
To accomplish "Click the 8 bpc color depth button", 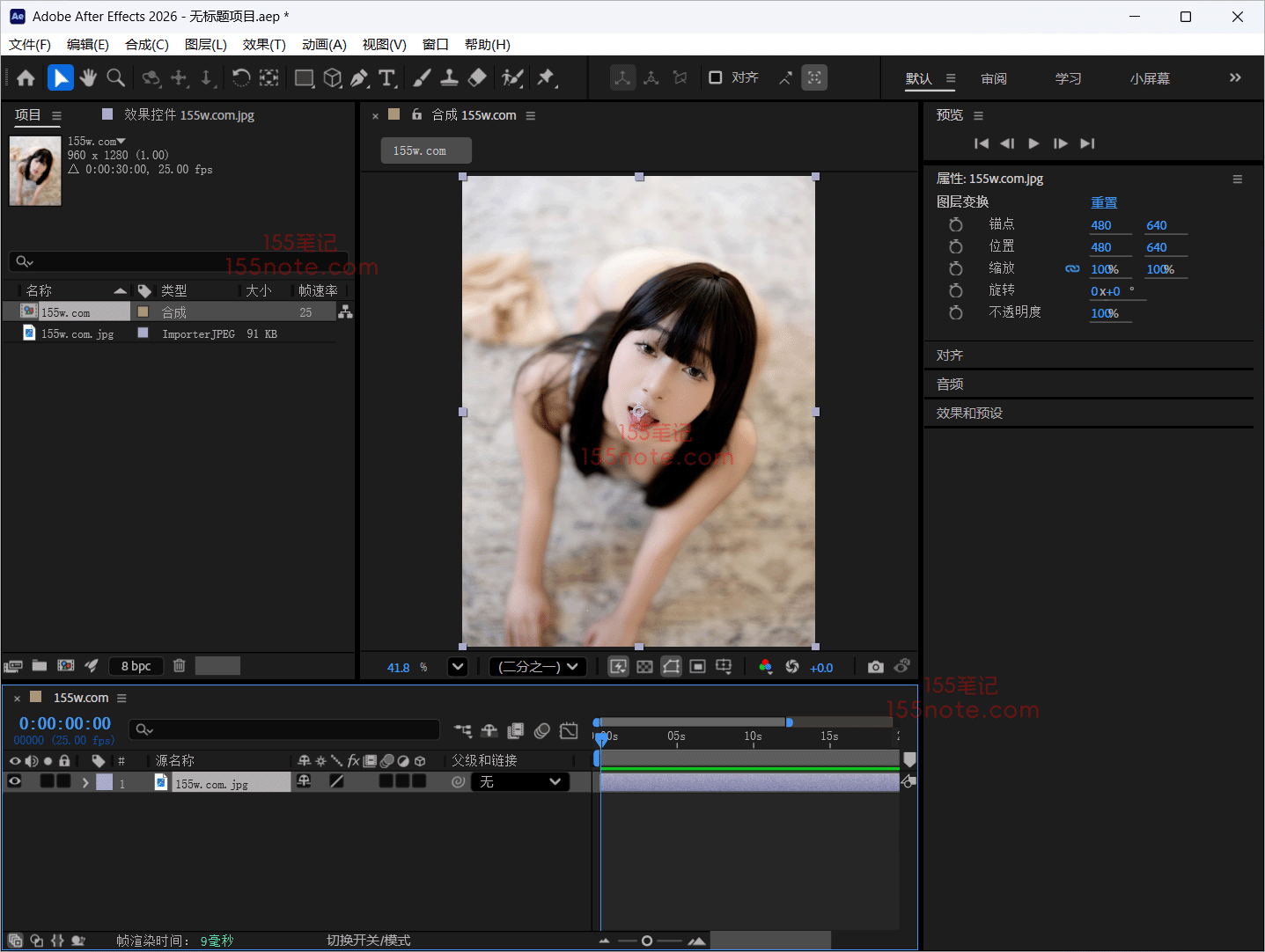I will point(136,666).
